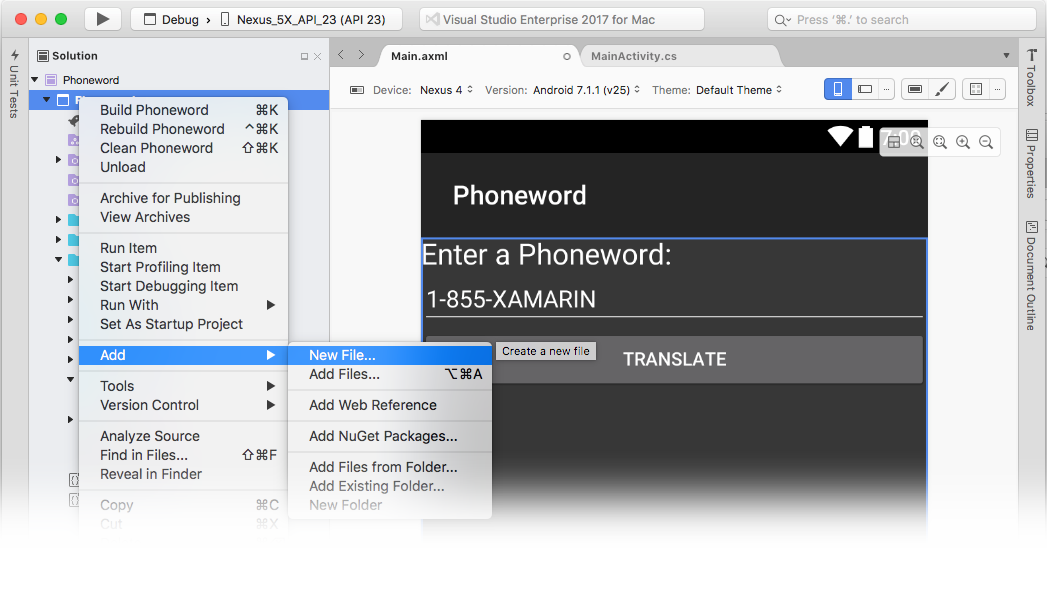Click the search field in title bar
The image size is (1047, 596).
coord(901,19)
